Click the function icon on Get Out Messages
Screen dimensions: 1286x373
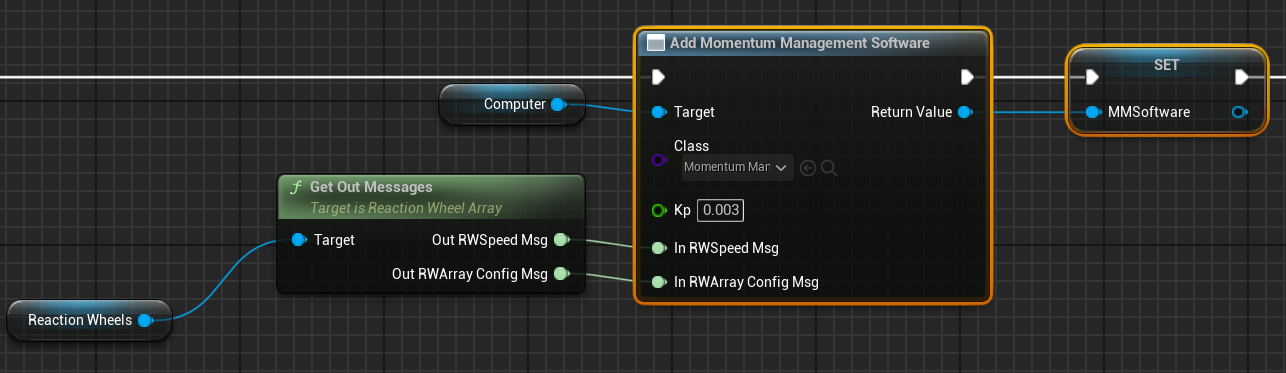(295, 187)
